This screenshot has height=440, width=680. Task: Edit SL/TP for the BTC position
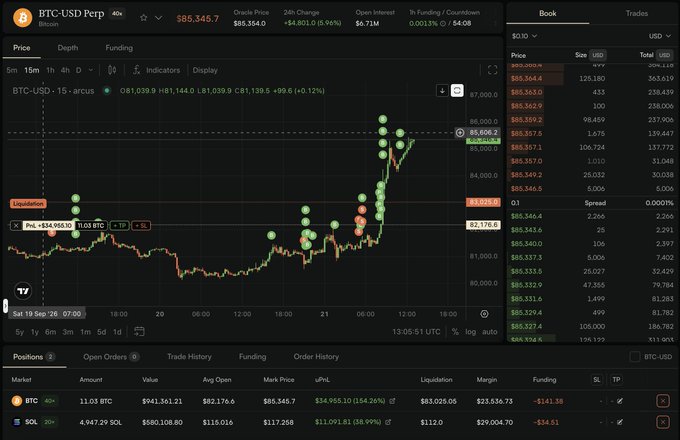(620, 401)
